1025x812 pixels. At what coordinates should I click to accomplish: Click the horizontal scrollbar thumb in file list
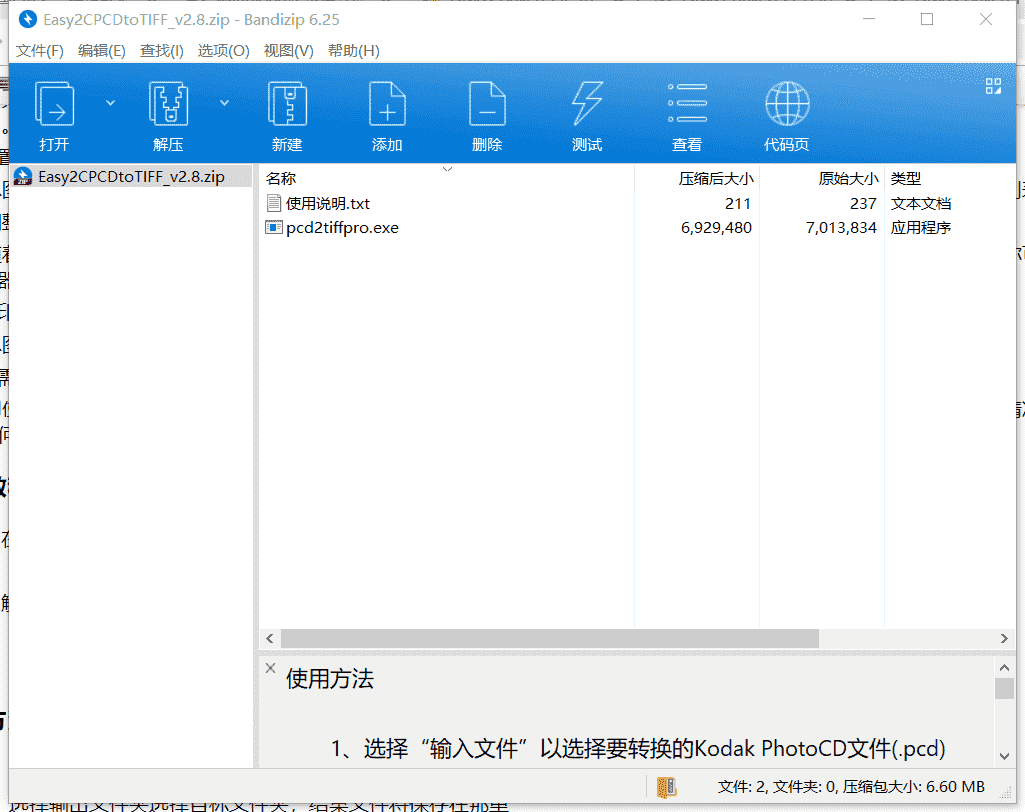point(550,639)
